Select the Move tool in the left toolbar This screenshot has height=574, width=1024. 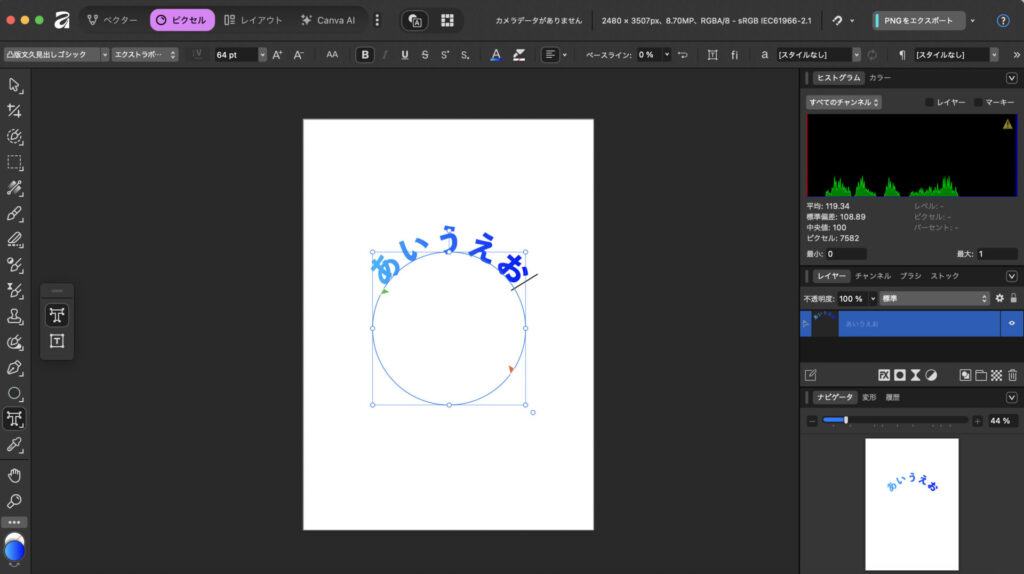(15, 85)
